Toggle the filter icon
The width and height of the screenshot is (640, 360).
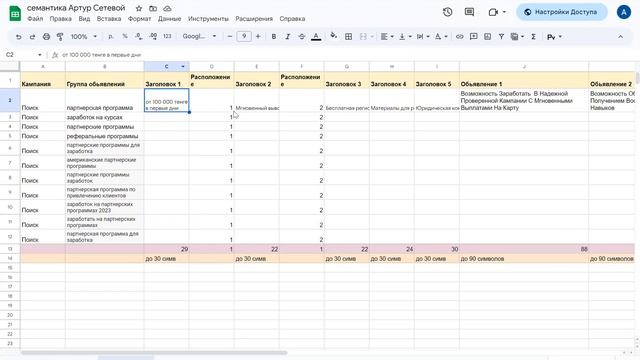click(x=501, y=37)
